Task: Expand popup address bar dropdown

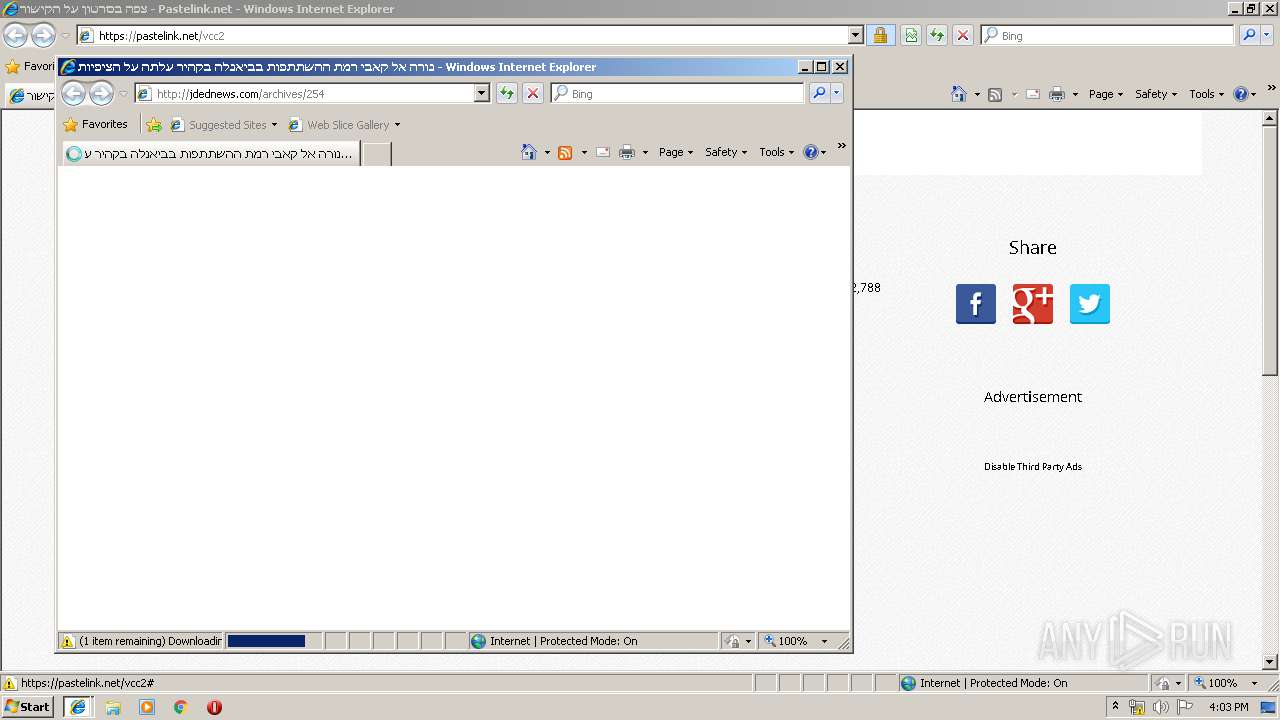Action: 481,93
